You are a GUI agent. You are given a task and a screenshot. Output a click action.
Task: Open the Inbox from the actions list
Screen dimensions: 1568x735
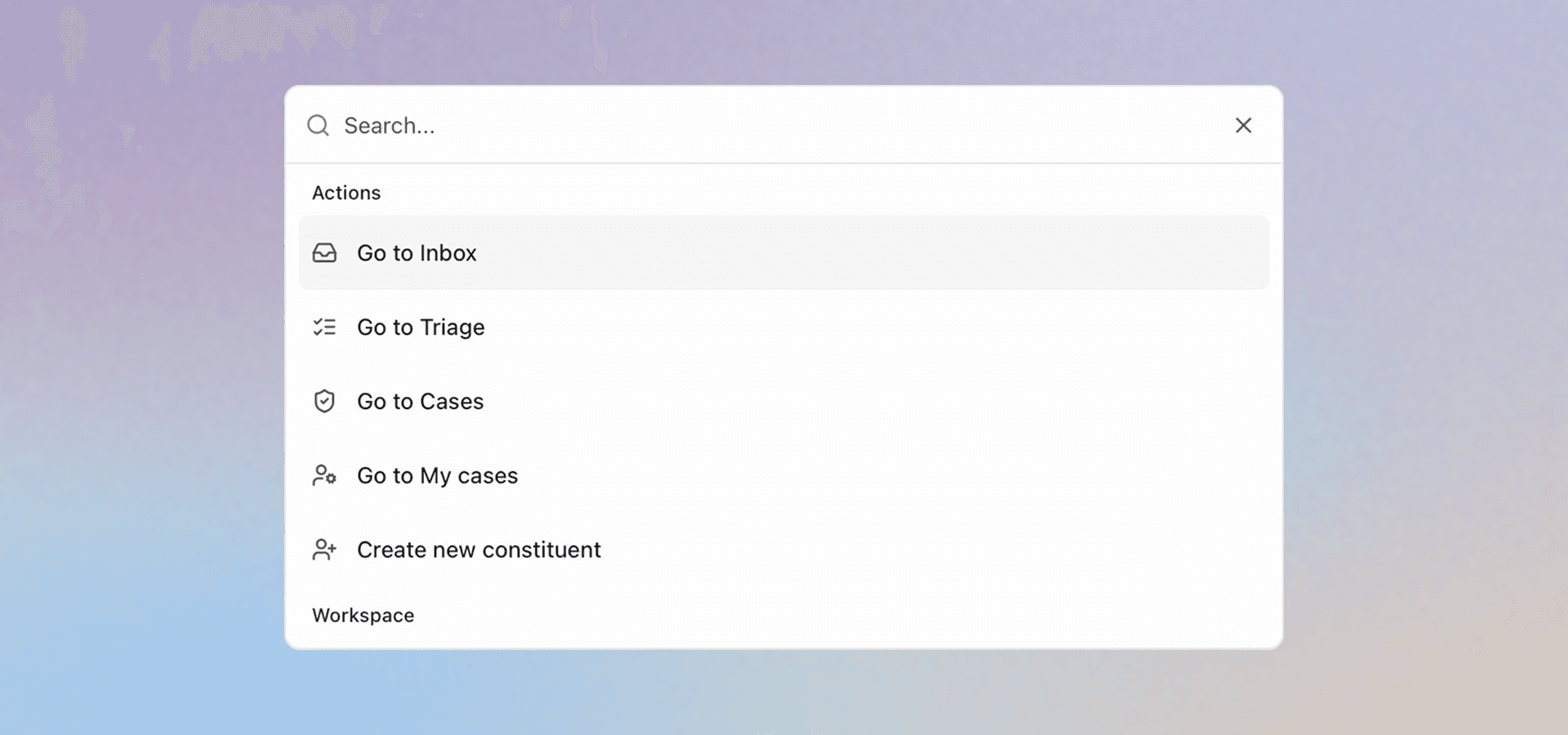tap(416, 253)
